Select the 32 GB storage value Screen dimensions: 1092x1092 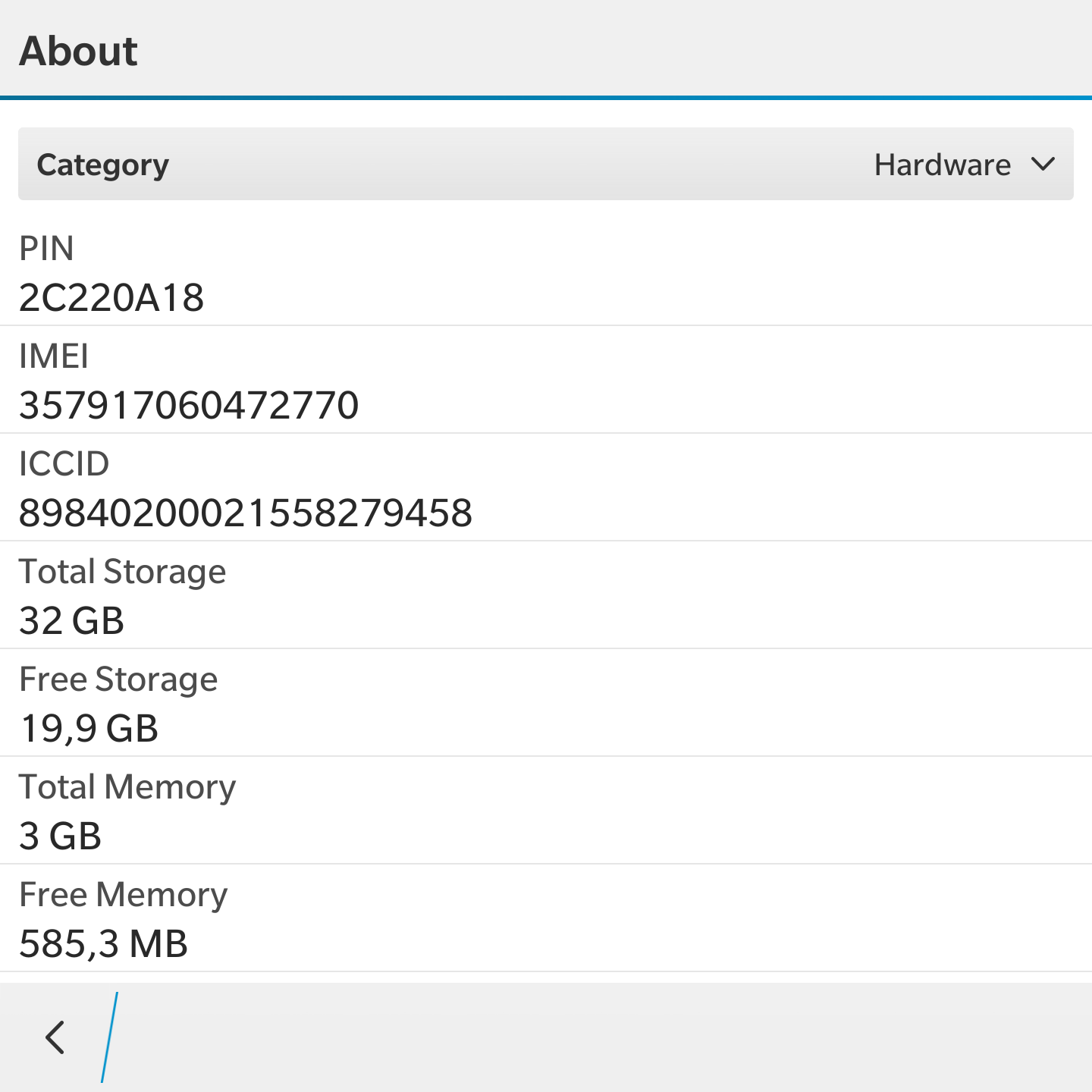click(71, 620)
